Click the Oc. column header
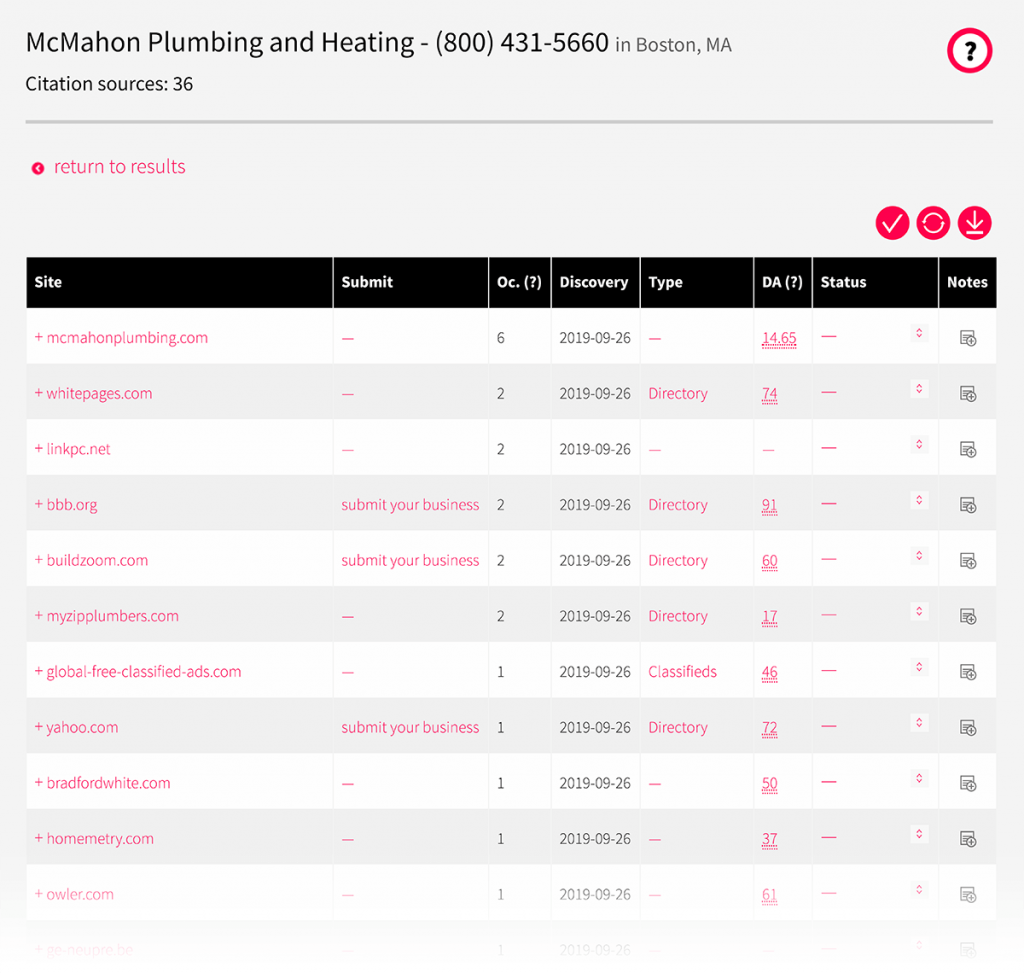 [x=519, y=282]
